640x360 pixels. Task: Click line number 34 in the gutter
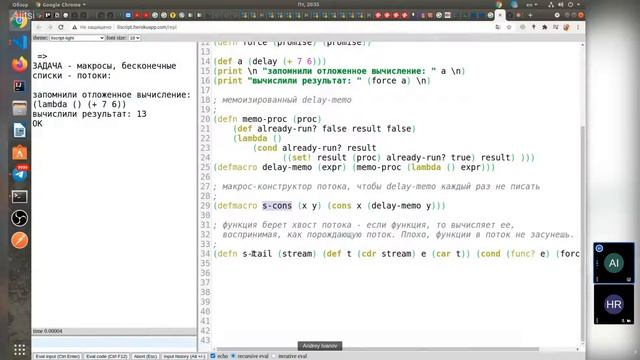point(205,253)
